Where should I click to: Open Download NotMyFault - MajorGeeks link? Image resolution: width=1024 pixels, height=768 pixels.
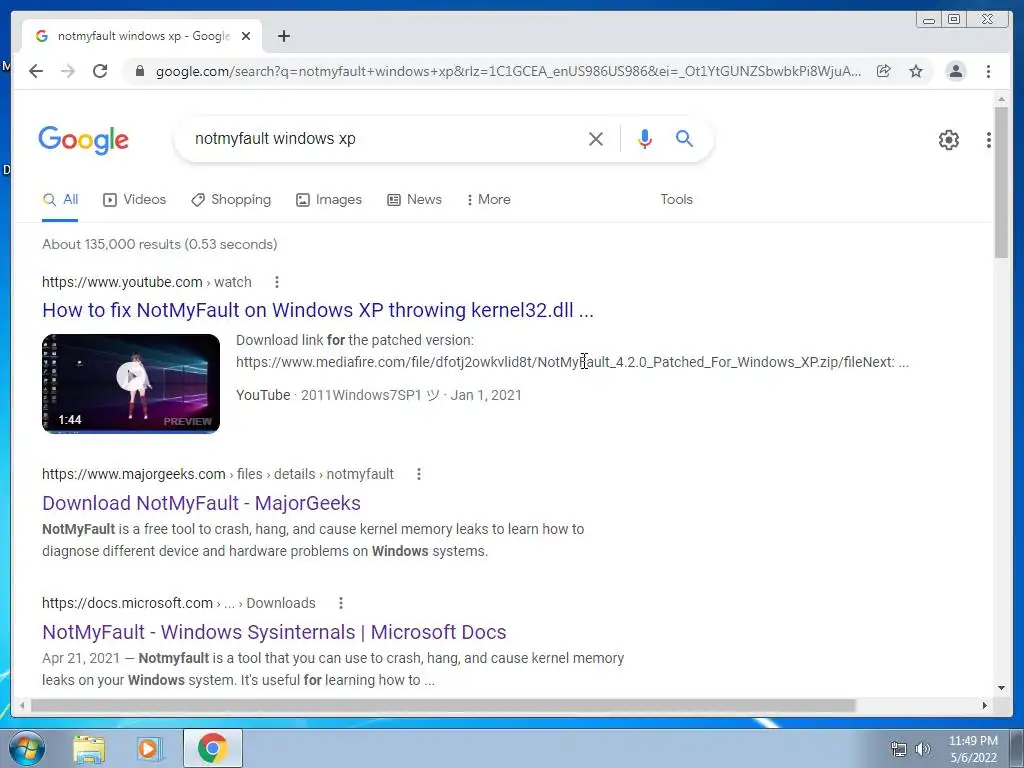click(201, 504)
